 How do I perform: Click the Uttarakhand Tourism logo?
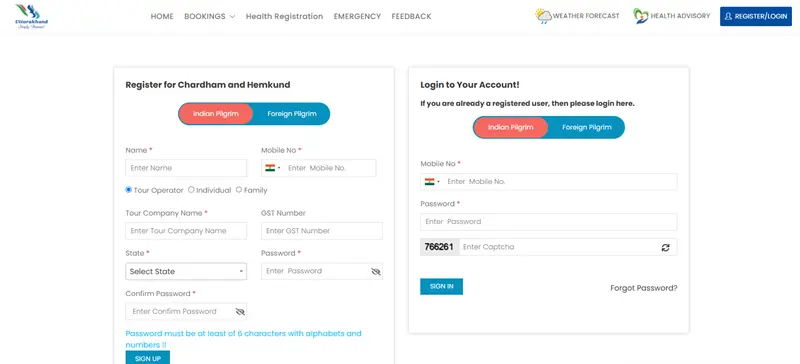coord(32,16)
